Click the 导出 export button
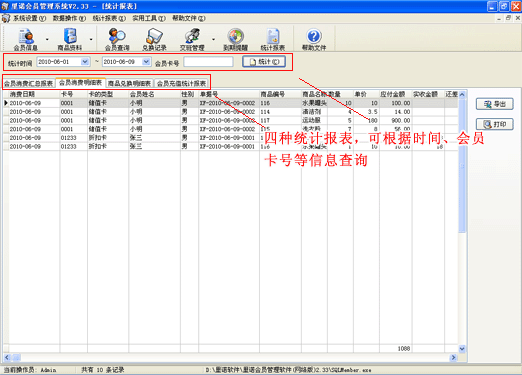This screenshot has height=375, width=522. 495,104
